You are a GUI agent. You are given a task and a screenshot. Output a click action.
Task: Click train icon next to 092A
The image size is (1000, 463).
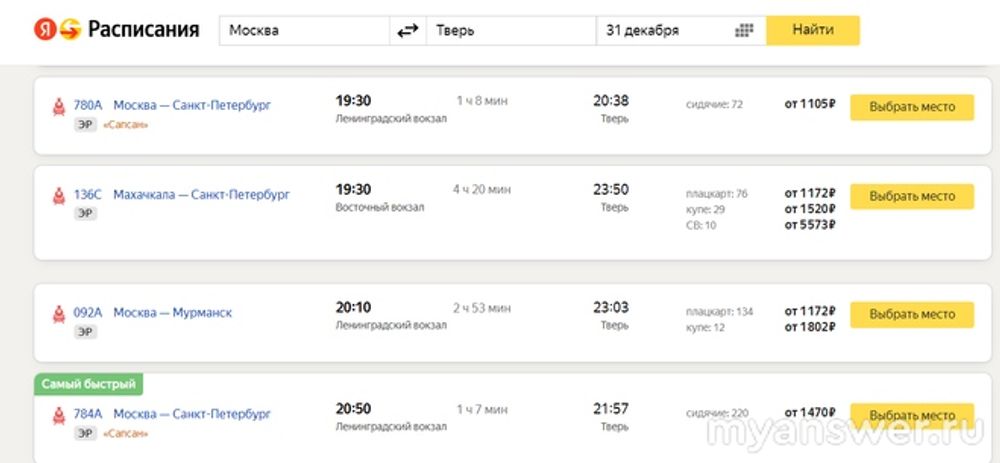coord(58,314)
